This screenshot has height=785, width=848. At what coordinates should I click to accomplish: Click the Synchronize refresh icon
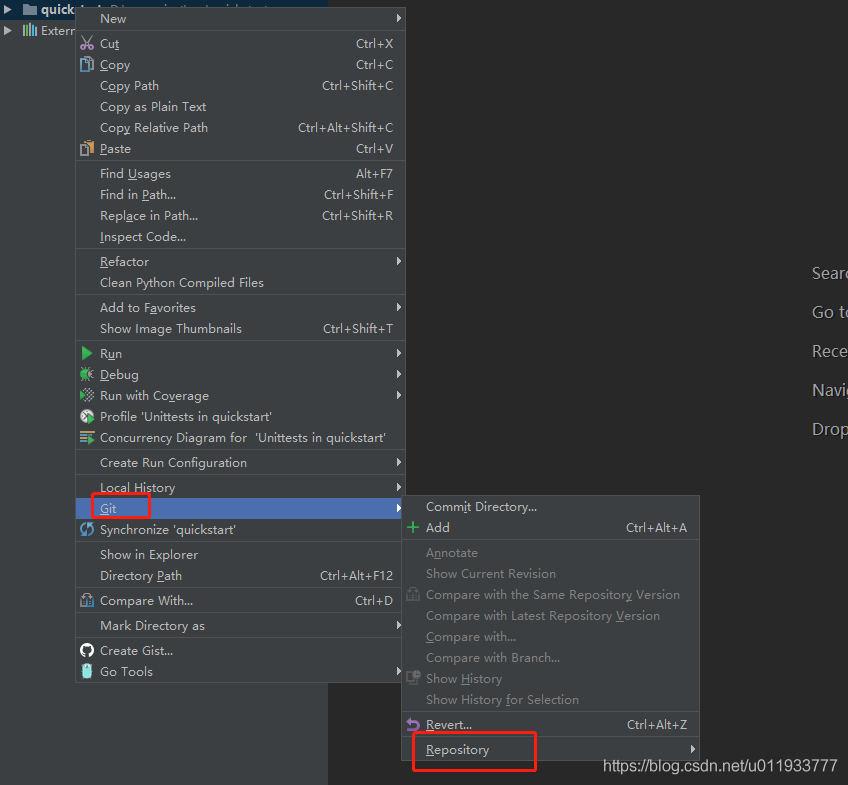(x=87, y=529)
